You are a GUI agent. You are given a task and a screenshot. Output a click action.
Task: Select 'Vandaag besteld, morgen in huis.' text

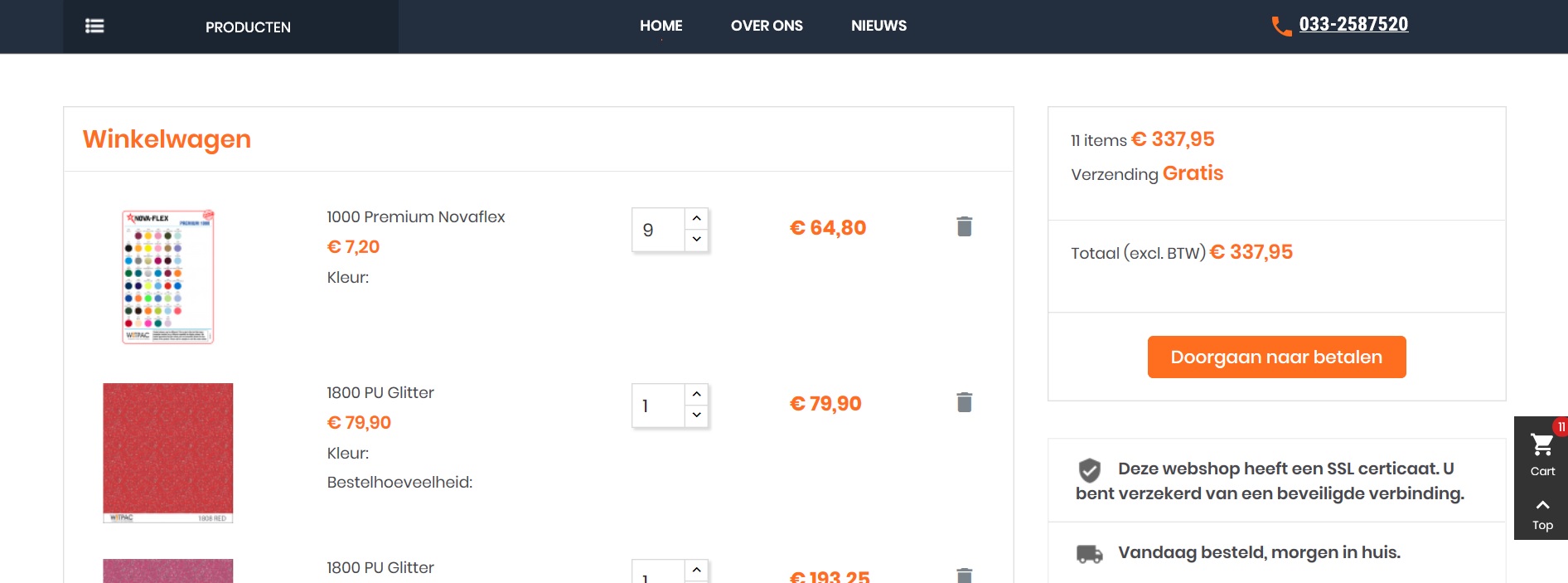pyautogui.click(x=1259, y=552)
